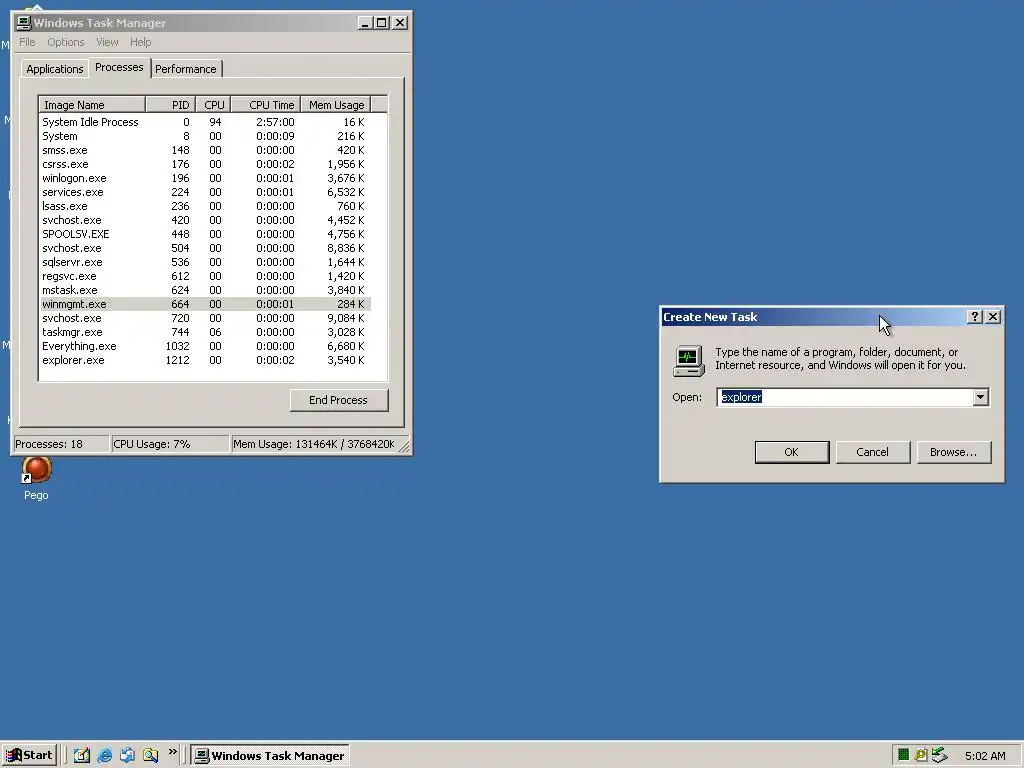Click the CPU Usage: 7% status entry
Screen dimensions: 1024x768
tap(170, 444)
